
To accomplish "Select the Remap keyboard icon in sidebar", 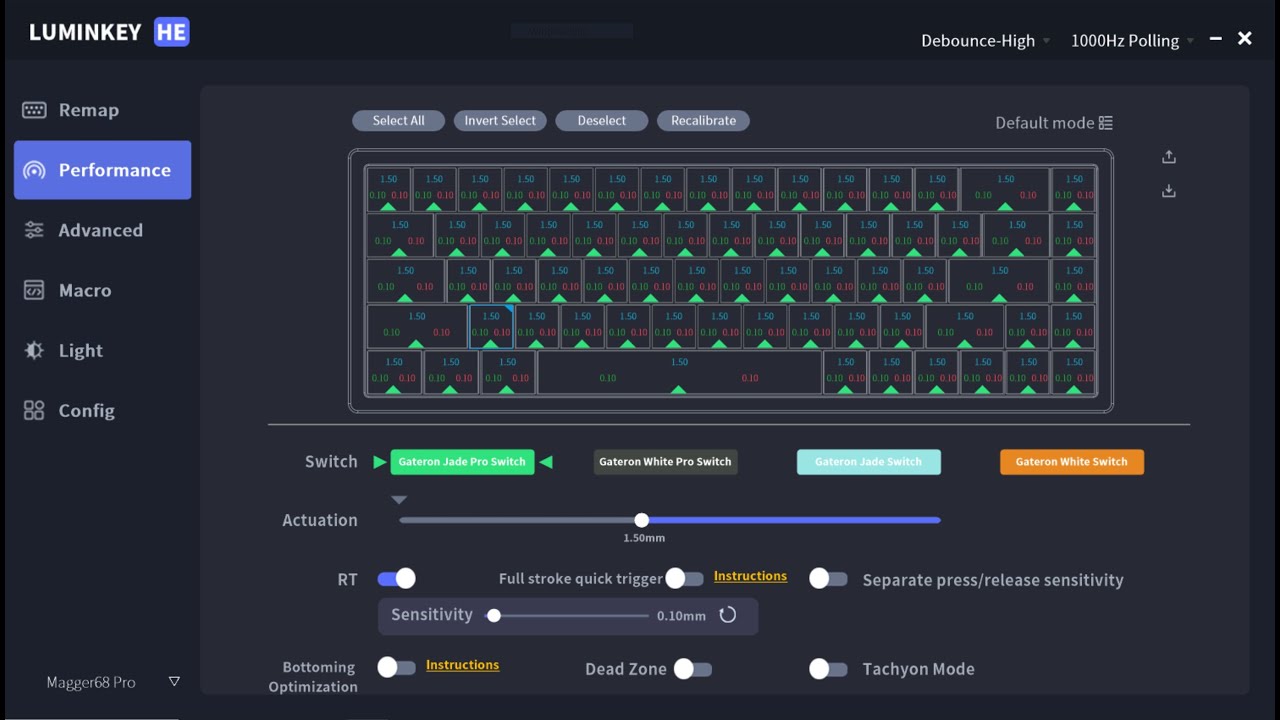I will [33, 109].
